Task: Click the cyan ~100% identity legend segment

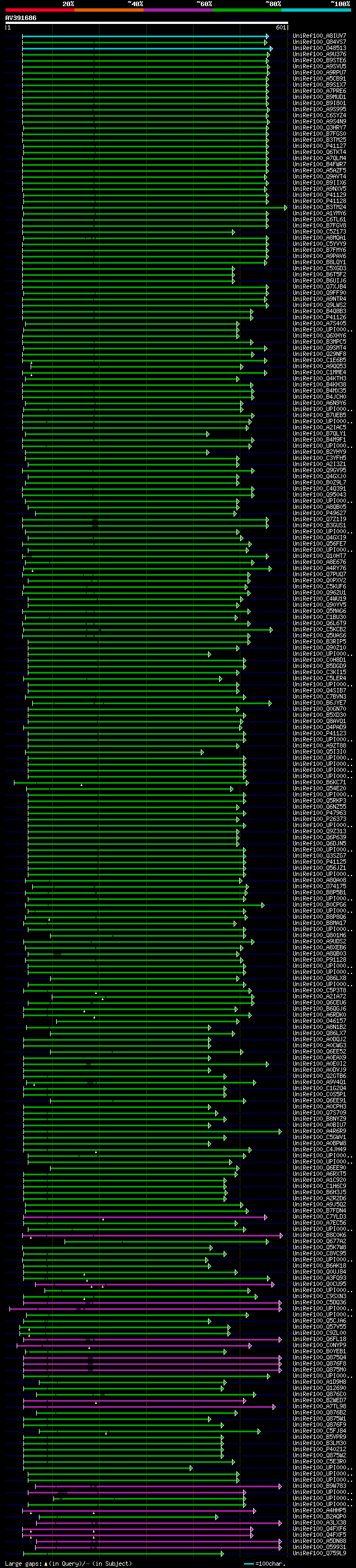Action: click(x=317, y=10)
